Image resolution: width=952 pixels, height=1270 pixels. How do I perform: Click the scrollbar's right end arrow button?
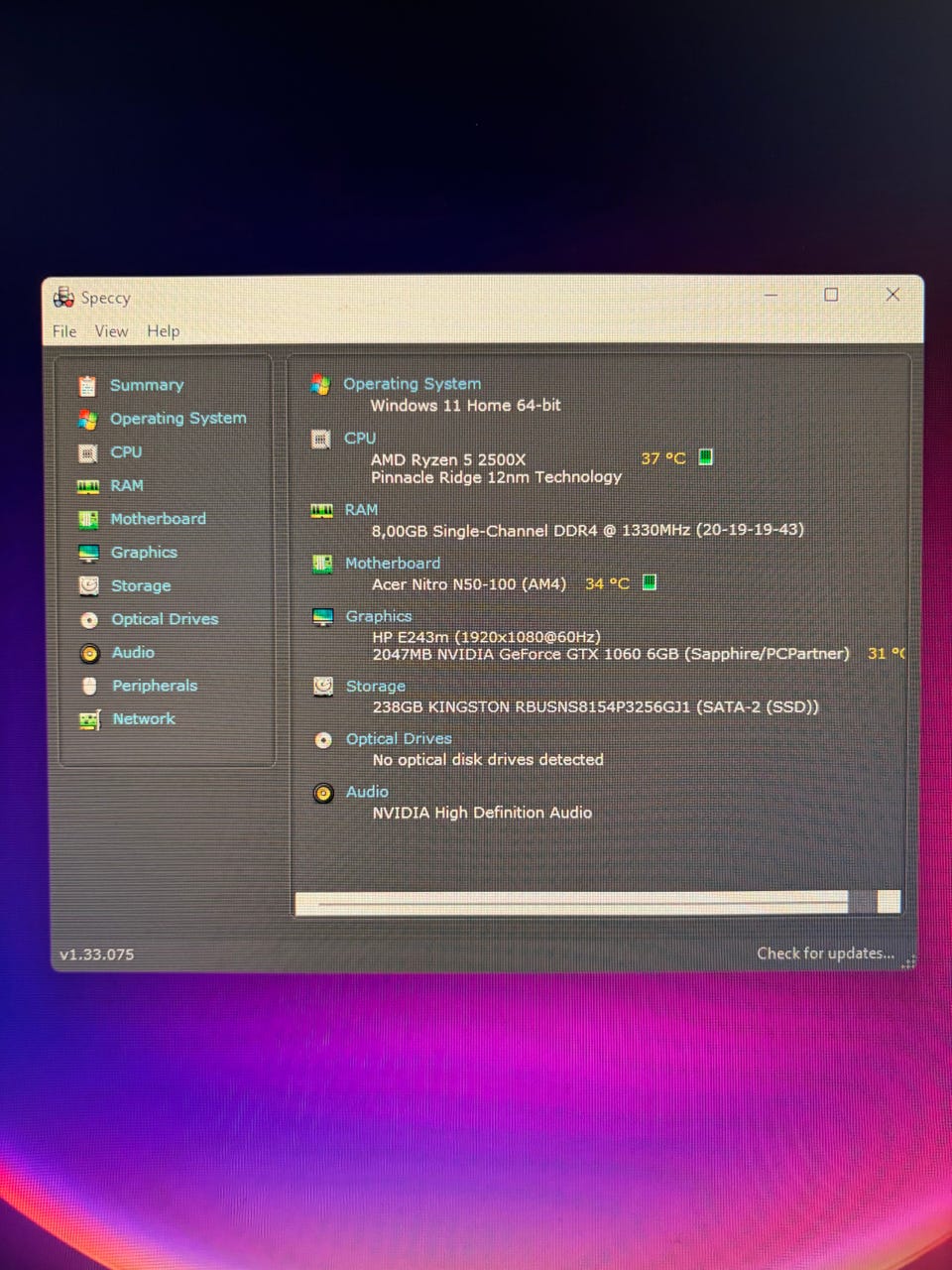890,902
